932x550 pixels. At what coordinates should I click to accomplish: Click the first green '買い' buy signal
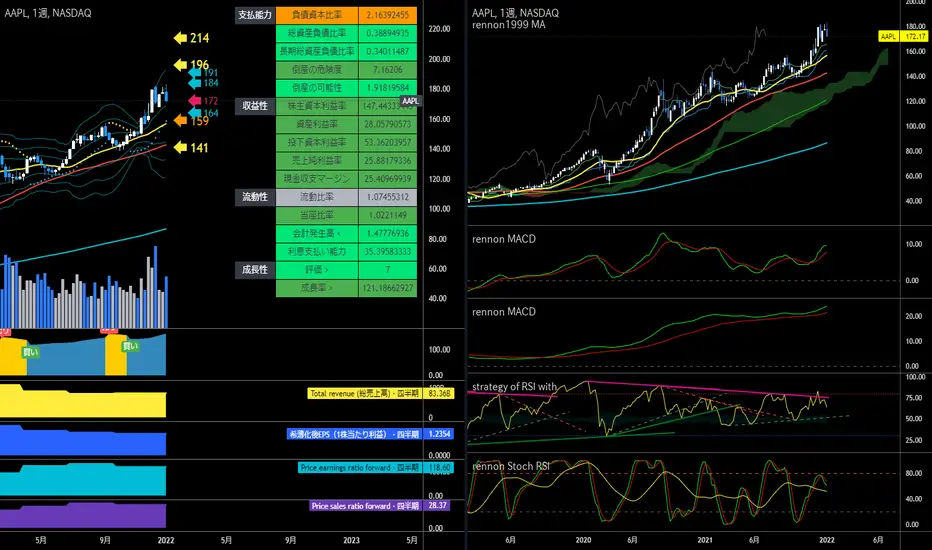click(30, 353)
